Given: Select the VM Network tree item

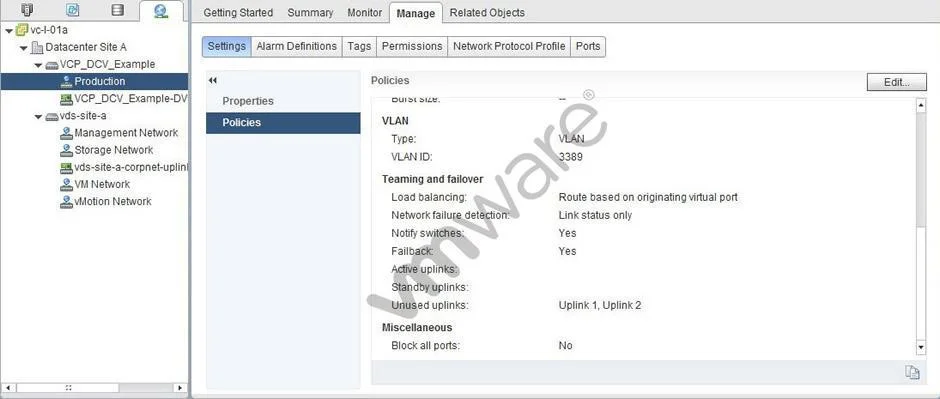Looking at the screenshot, I should click(x=102, y=185).
